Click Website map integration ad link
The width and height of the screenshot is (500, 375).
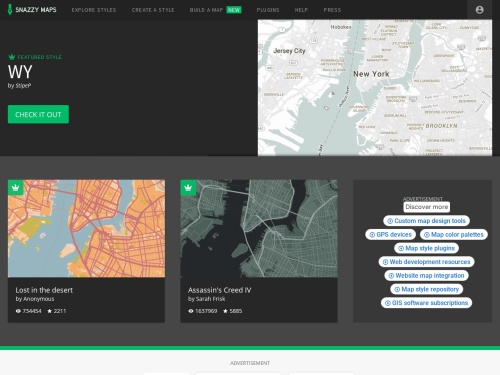coord(426,276)
